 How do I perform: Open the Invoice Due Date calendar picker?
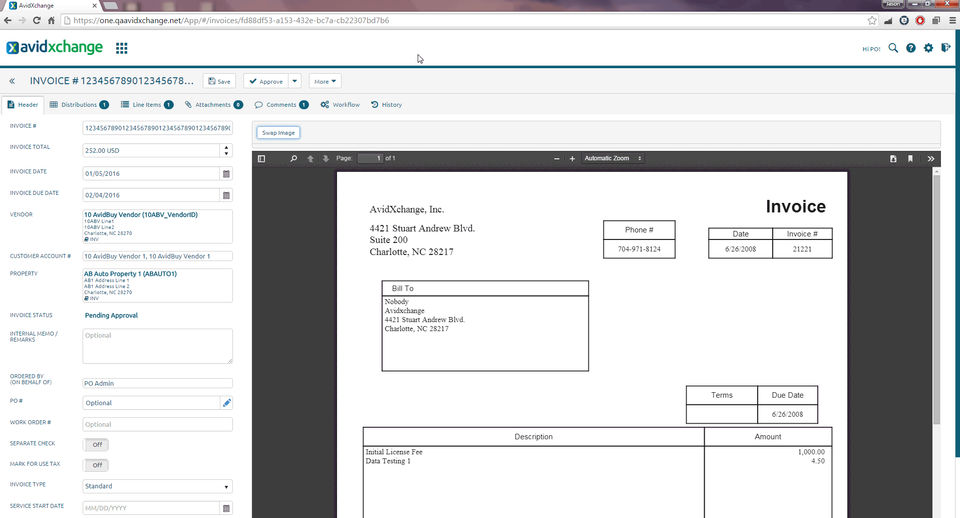[226, 195]
